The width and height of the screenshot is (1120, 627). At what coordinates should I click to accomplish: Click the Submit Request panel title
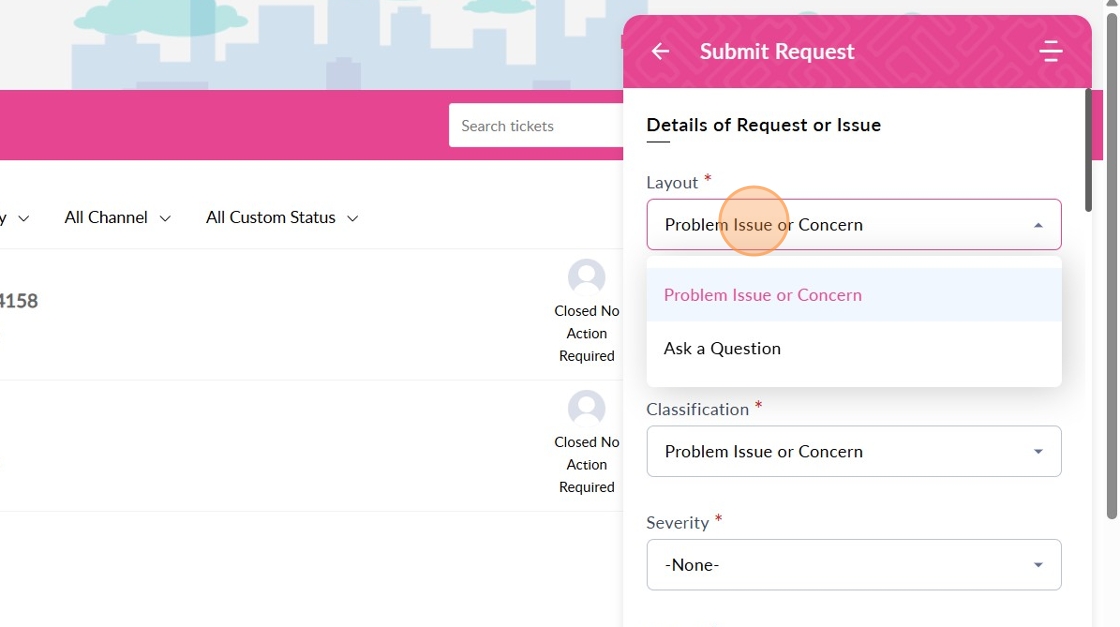coord(777,51)
